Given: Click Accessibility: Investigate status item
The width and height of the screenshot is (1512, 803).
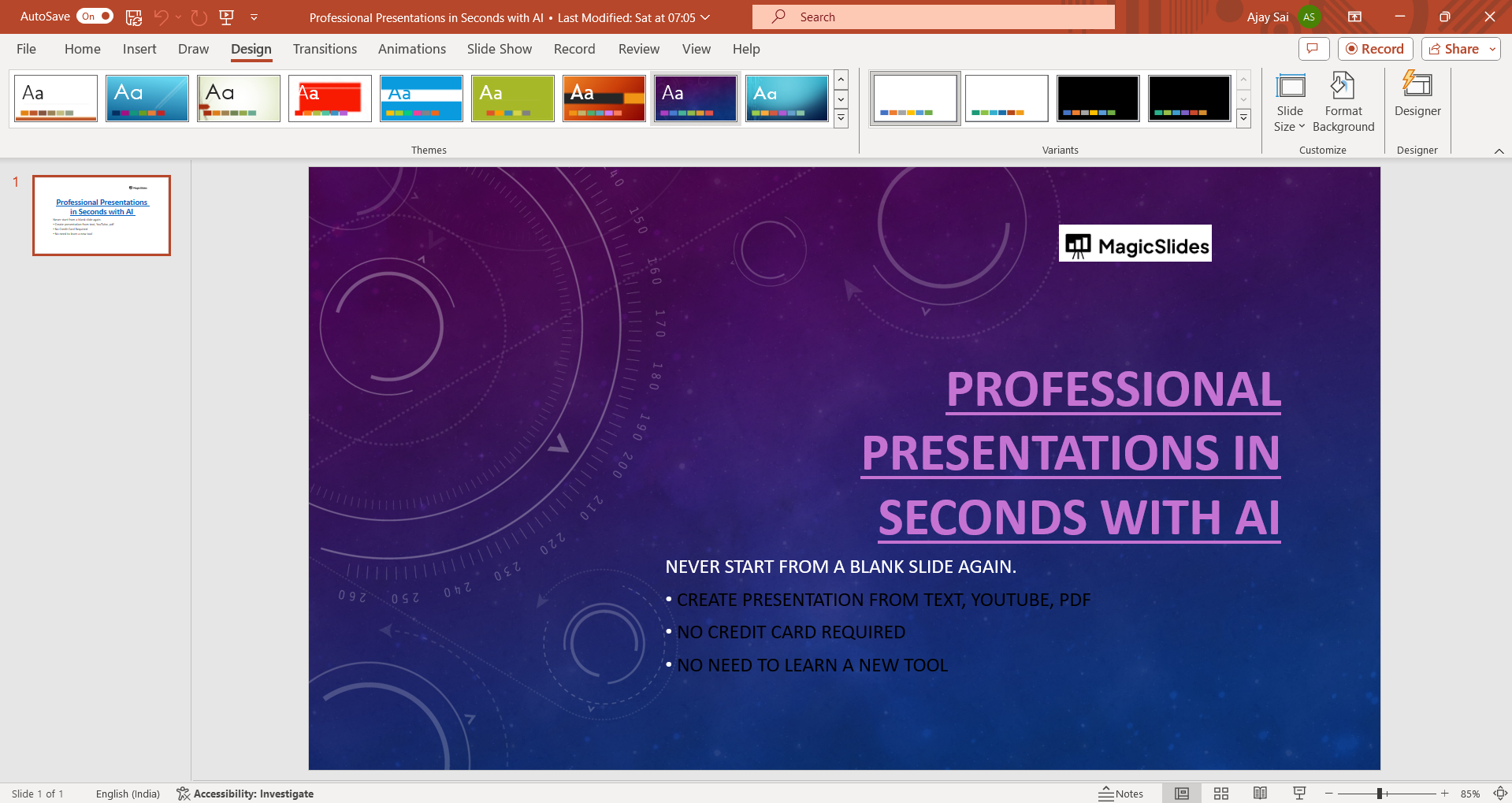Looking at the screenshot, I should point(245,794).
